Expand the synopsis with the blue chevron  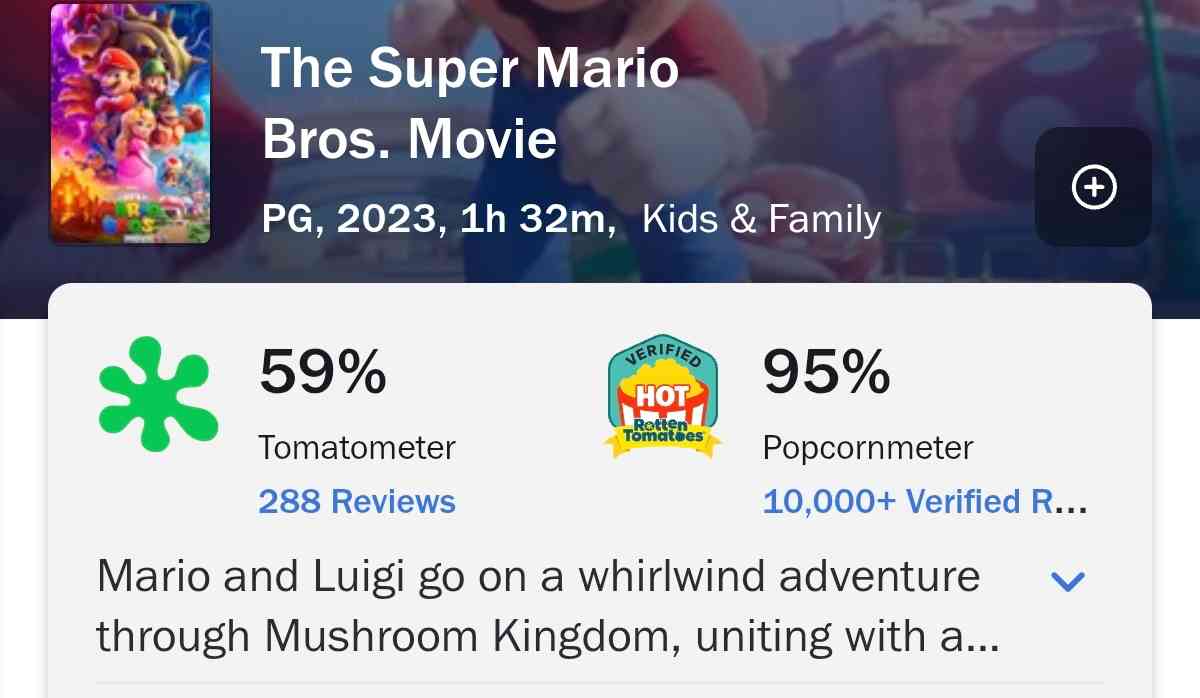point(1069,581)
